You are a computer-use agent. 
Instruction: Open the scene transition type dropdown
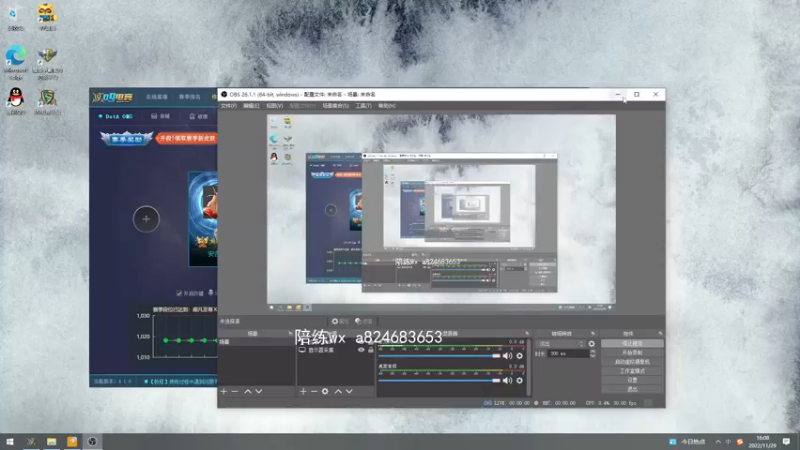coord(560,344)
